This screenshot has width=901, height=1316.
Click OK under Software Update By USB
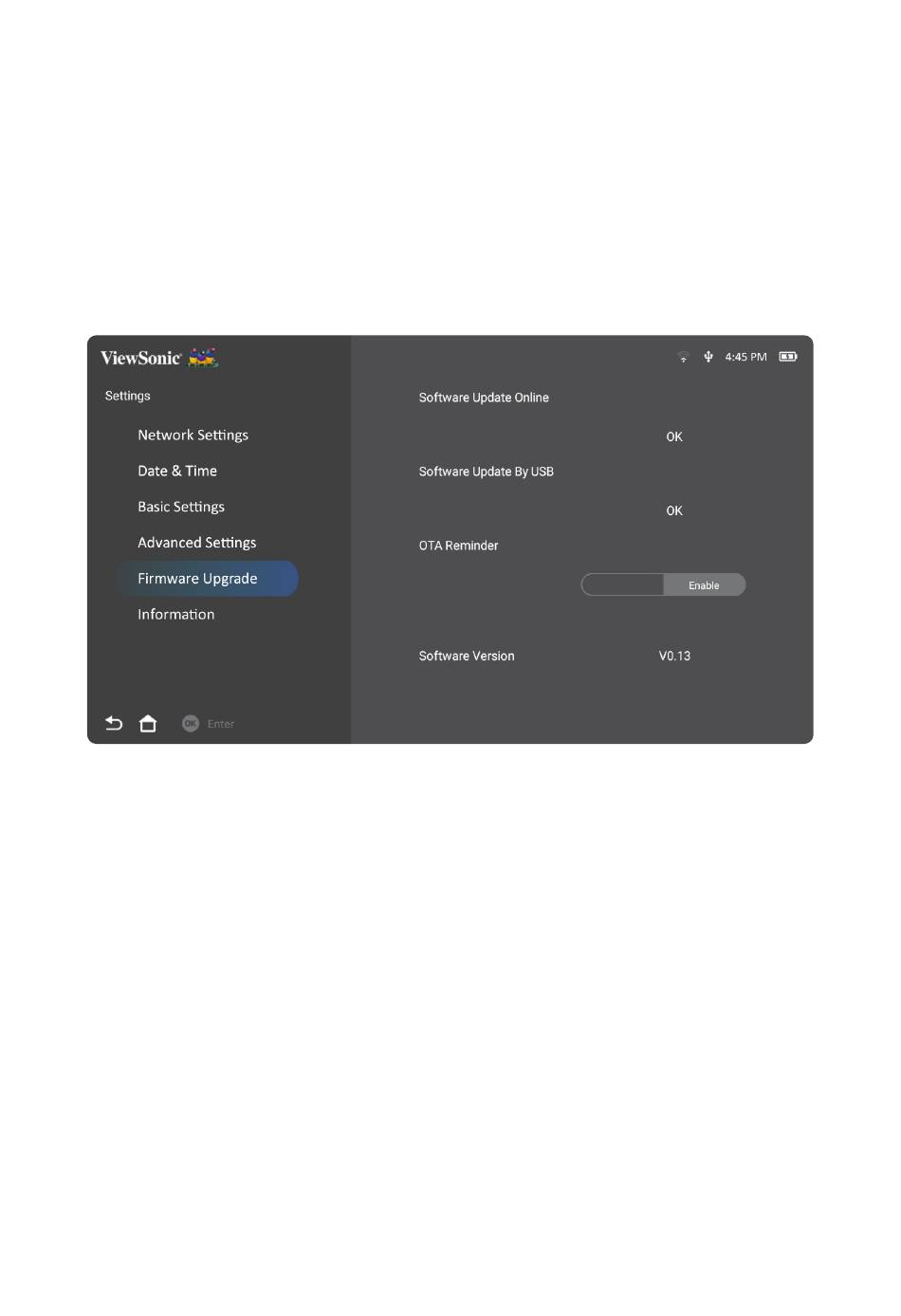(674, 510)
